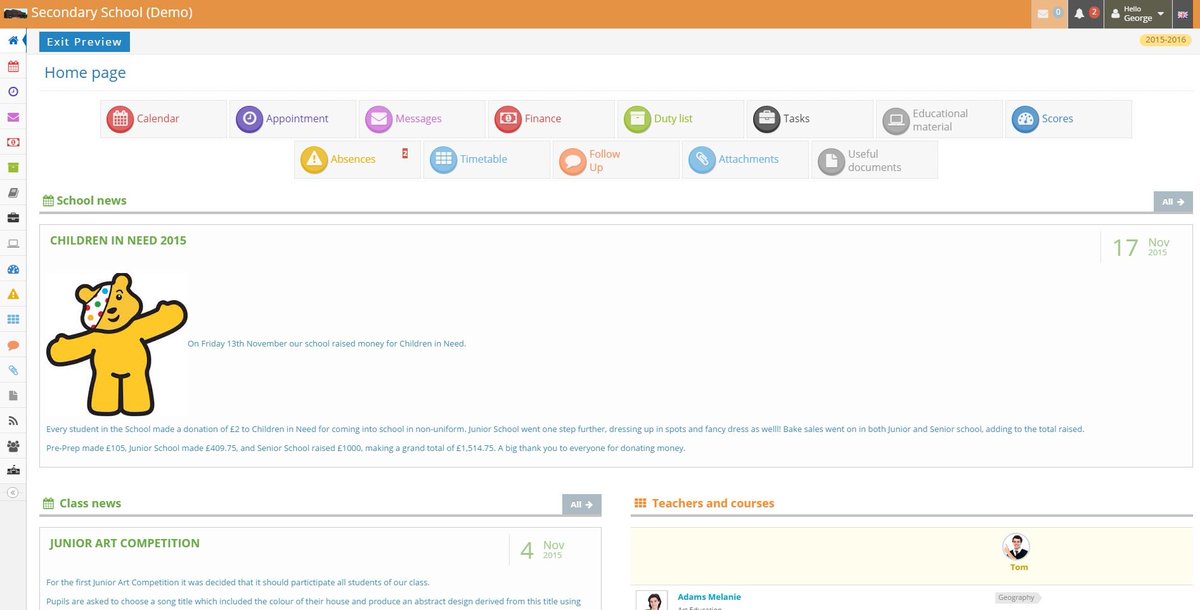Click the Class news section heading
Screen dimensions: 1200x610
(90, 504)
